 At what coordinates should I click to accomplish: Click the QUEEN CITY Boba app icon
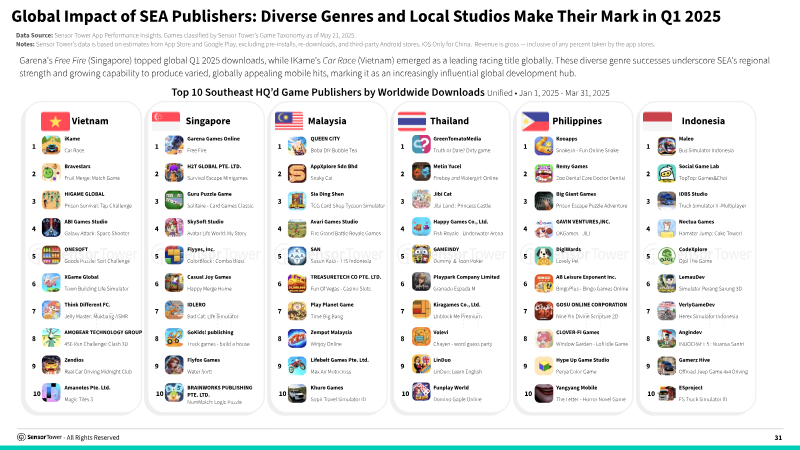[x=297, y=145]
